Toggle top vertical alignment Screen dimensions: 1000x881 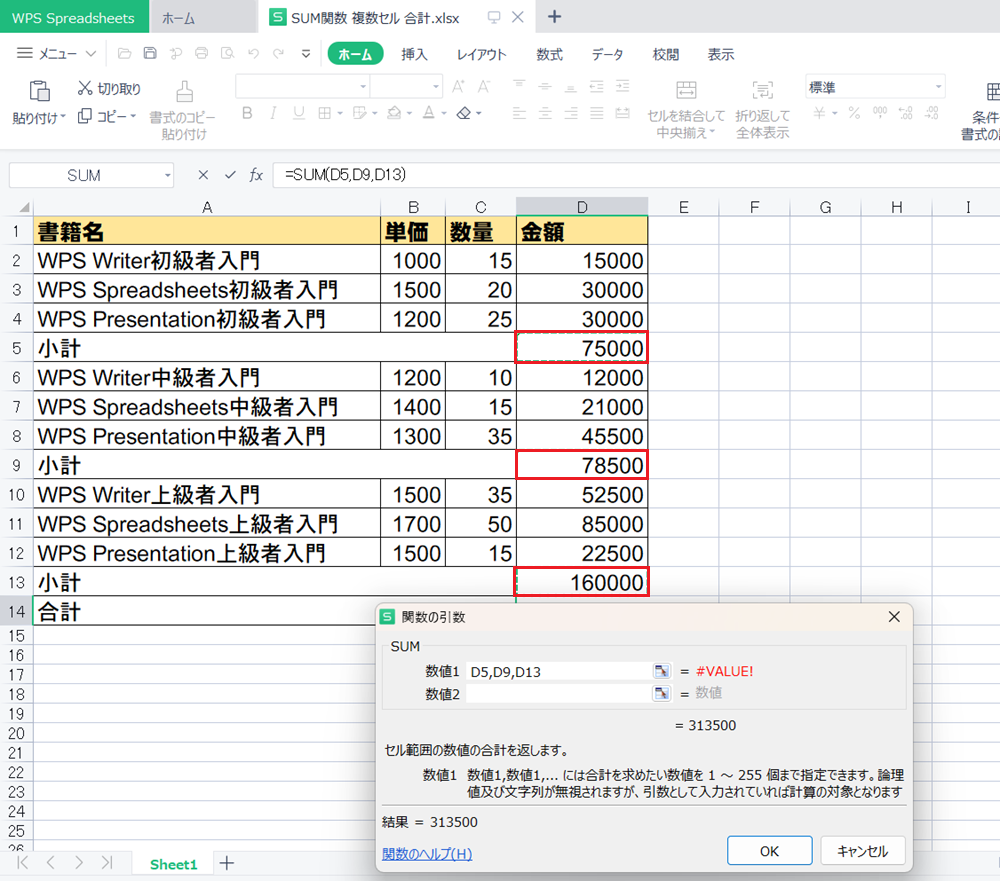(x=519, y=86)
